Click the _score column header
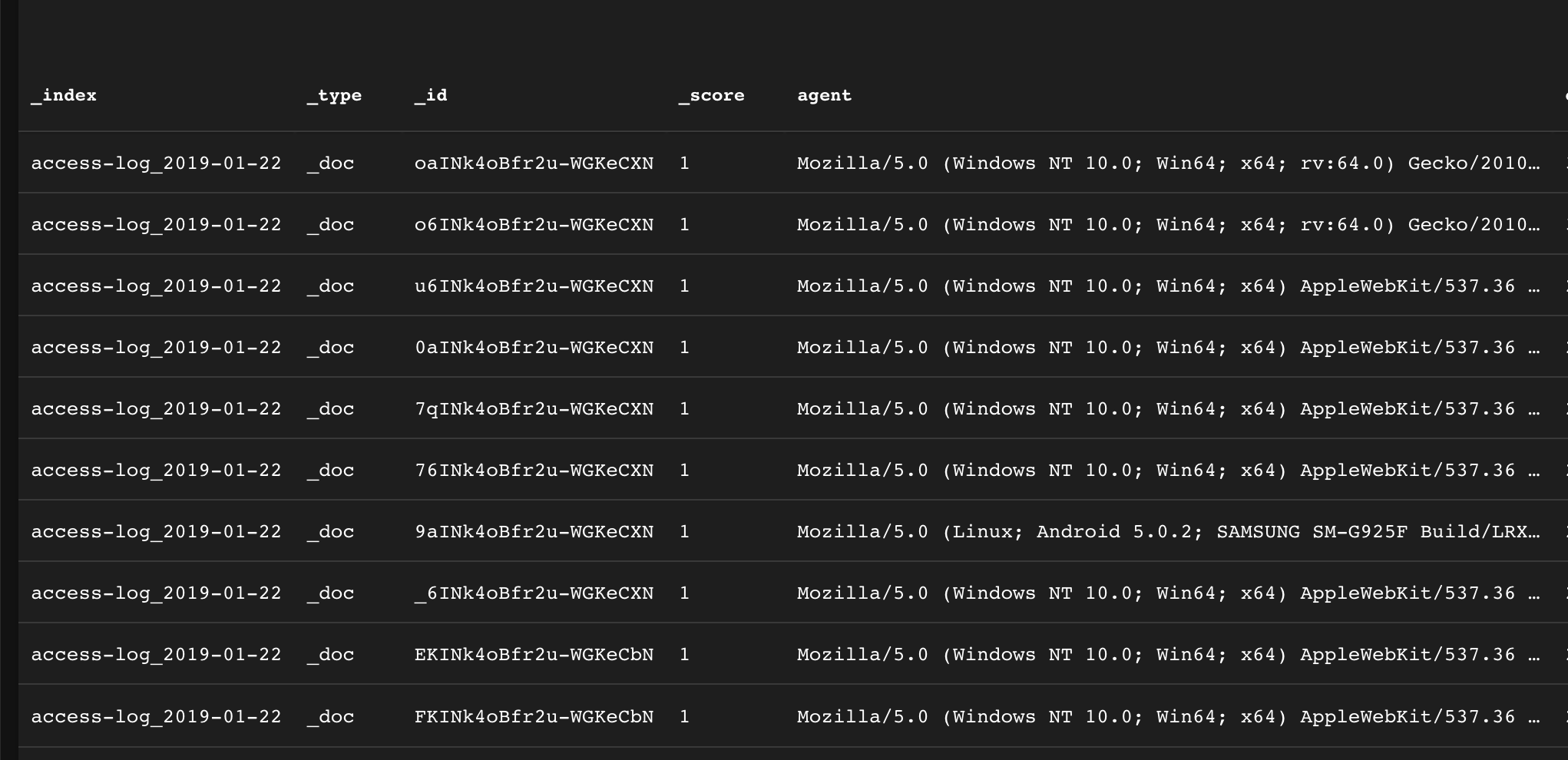Viewport: 1568px width, 760px height. tap(712, 95)
